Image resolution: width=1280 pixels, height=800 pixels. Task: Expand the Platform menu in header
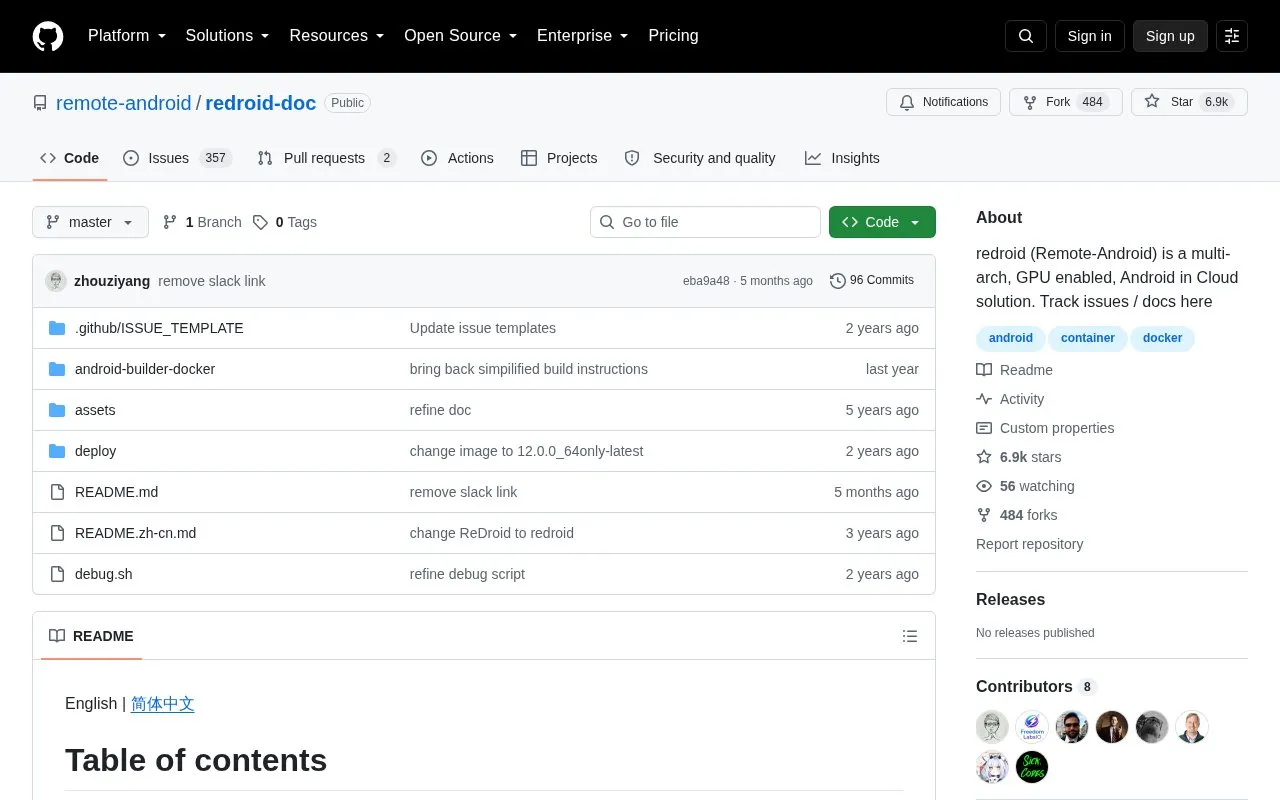point(127,36)
